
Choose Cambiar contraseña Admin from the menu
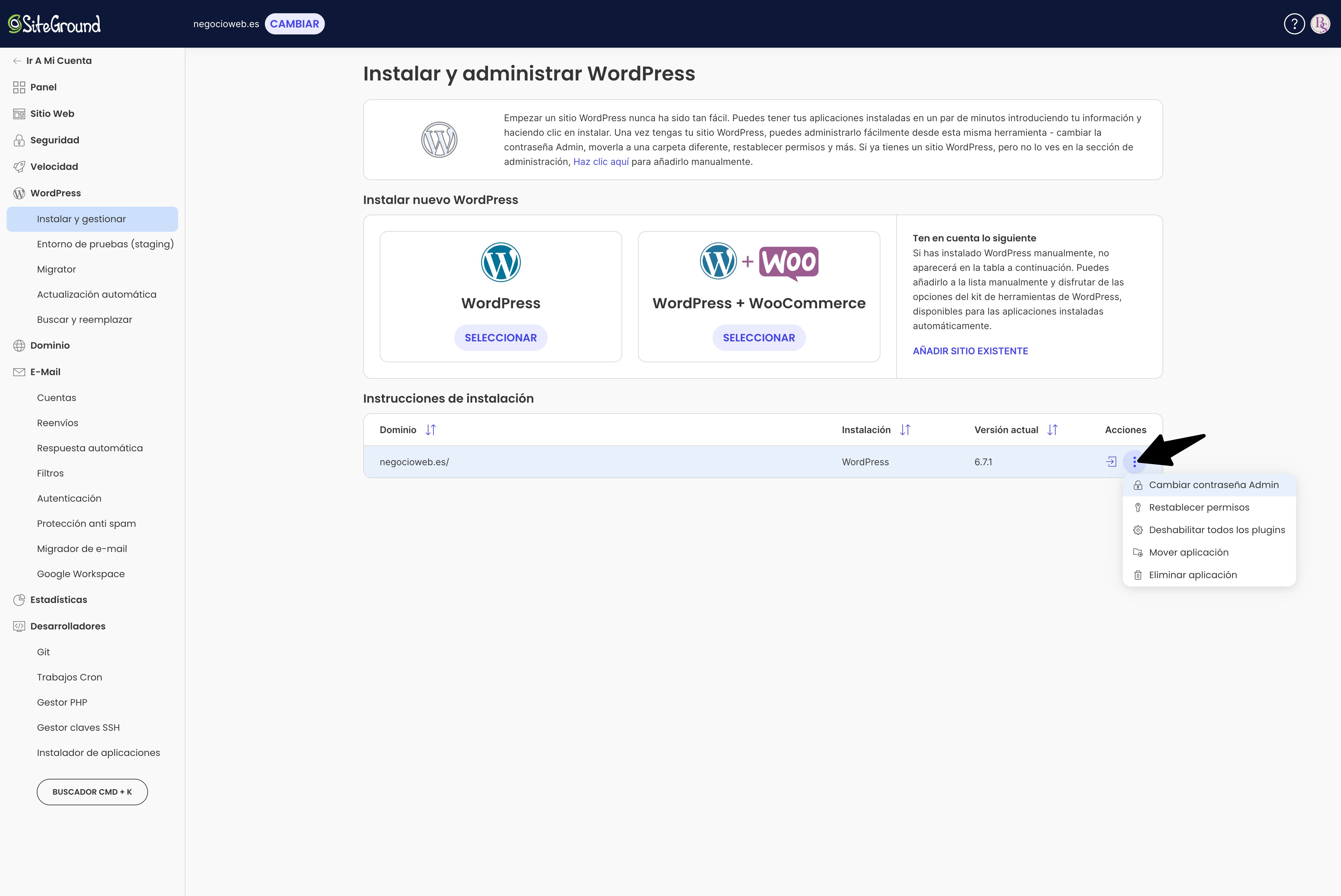pyautogui.click(x=1209, y=485)
